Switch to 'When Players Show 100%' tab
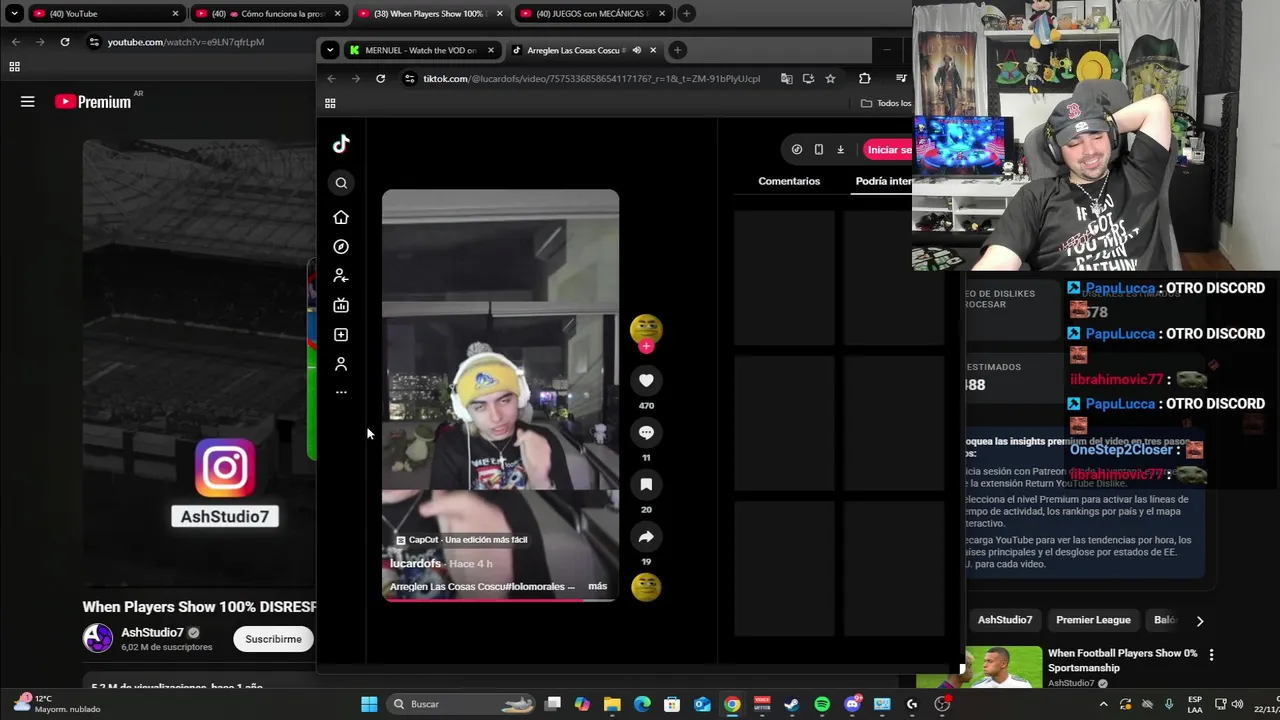1280x720 pixels. click(430, 14)
